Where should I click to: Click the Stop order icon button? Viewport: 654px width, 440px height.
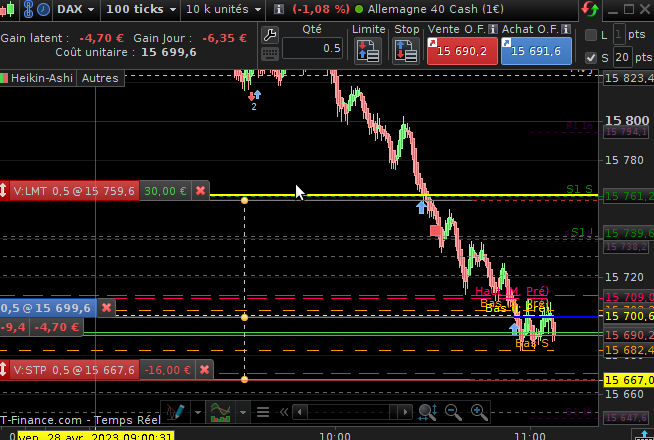click(x=406, y=51)
